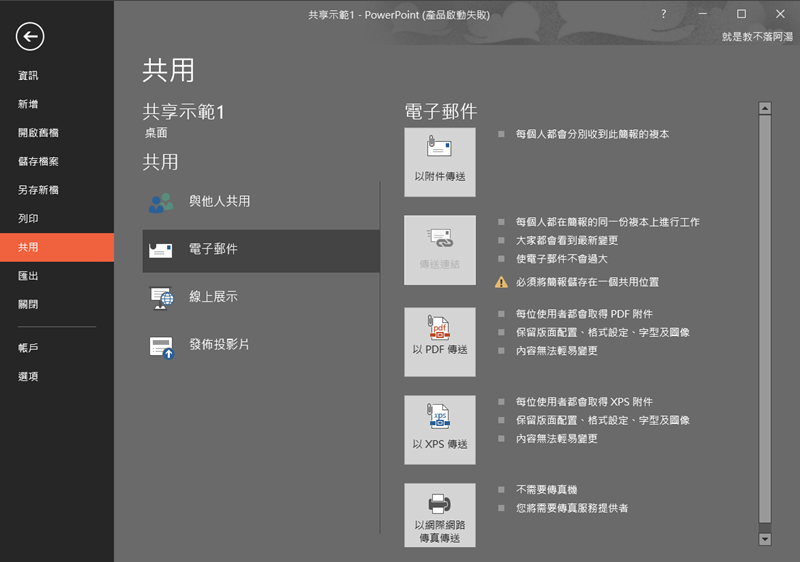Viewport: 800px width, 562px height.
Task: Open 選項 settings in sidebar
Action: point(29,377)
